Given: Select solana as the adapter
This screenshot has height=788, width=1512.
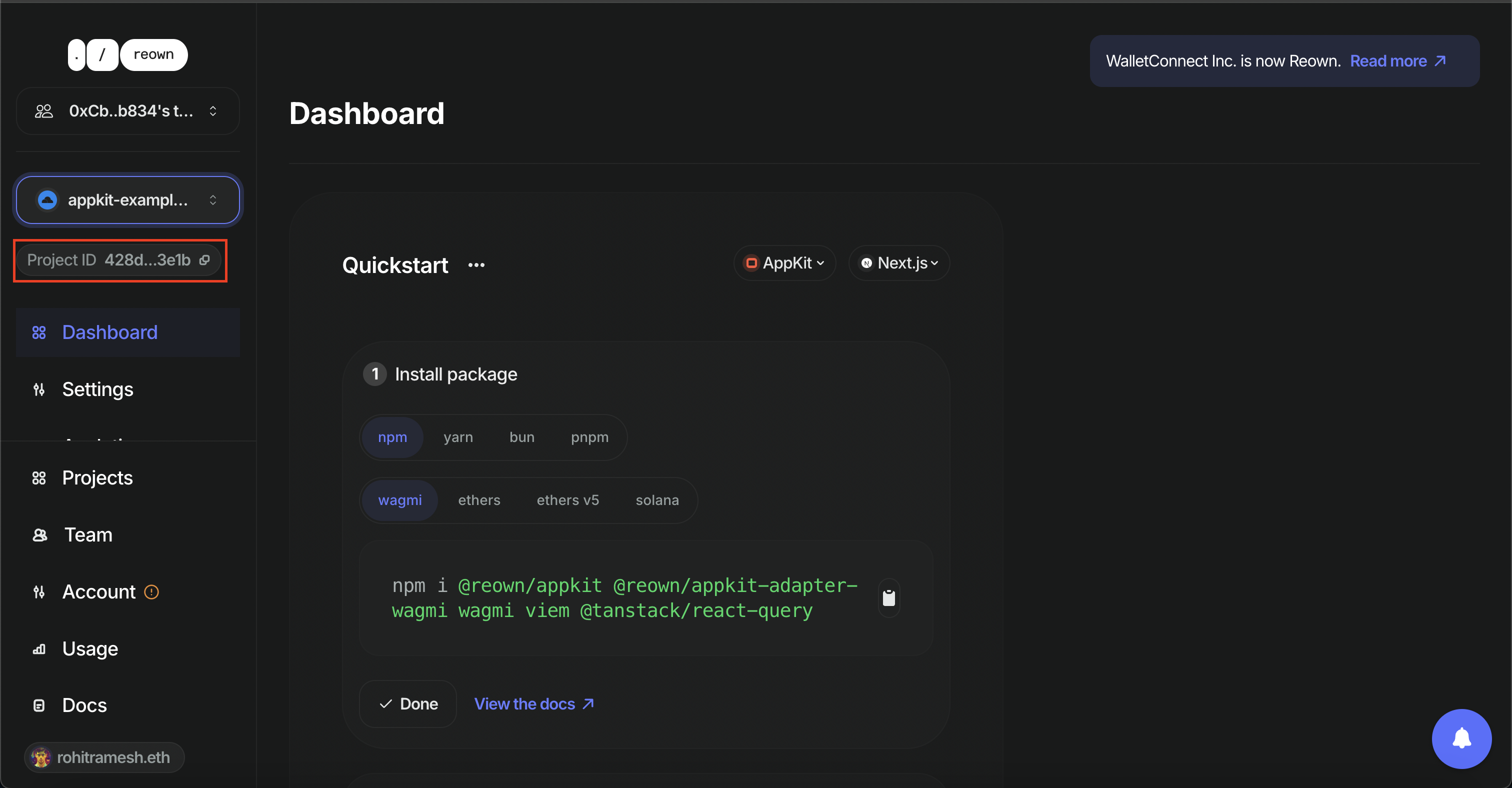Looking at the screenshot, I should point(657,500).
